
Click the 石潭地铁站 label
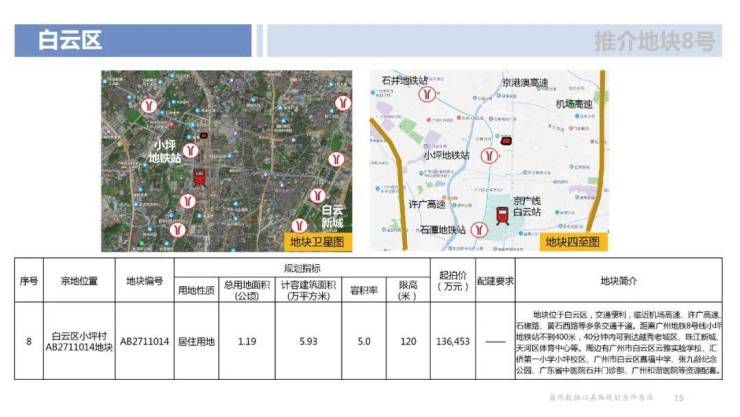(443, 230)
